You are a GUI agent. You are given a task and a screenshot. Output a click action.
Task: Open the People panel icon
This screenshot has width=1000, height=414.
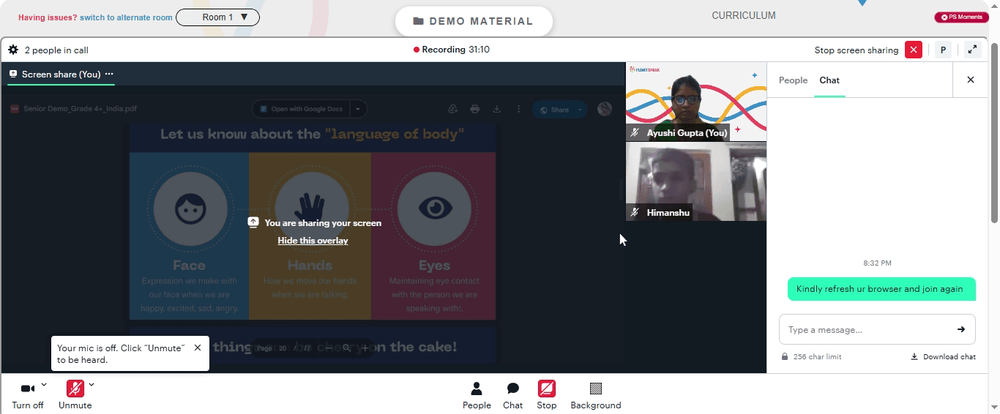click(x=476, y=388)
